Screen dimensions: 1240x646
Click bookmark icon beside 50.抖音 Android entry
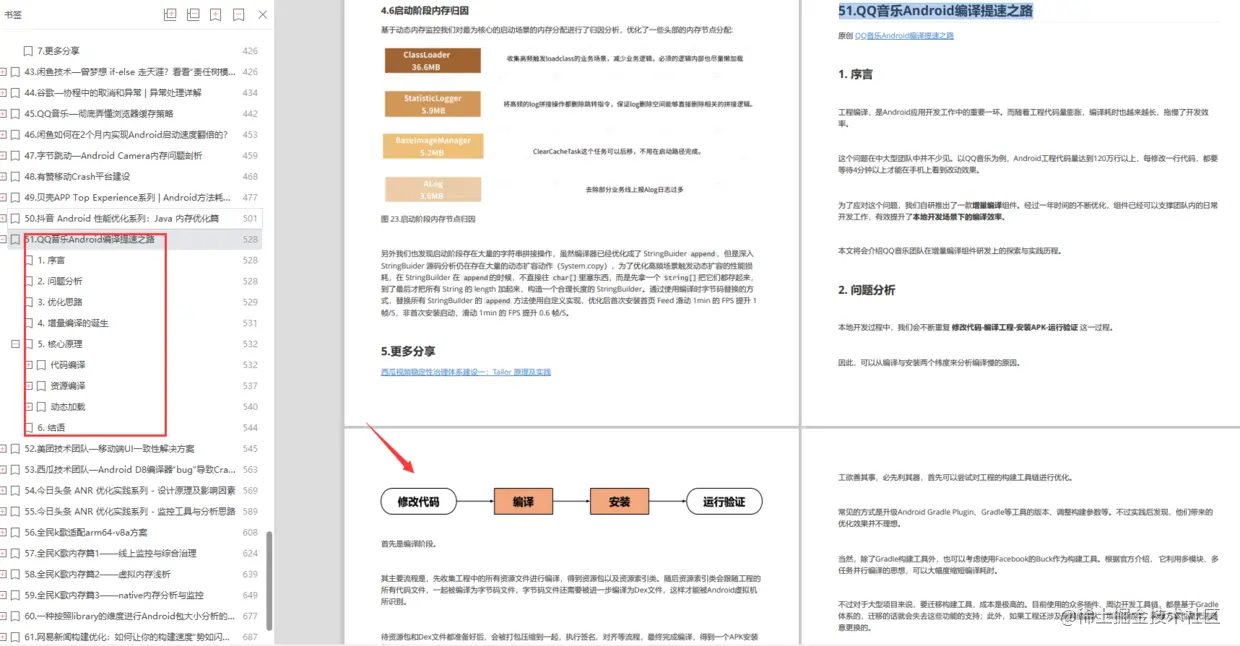[x=15, y=218]
